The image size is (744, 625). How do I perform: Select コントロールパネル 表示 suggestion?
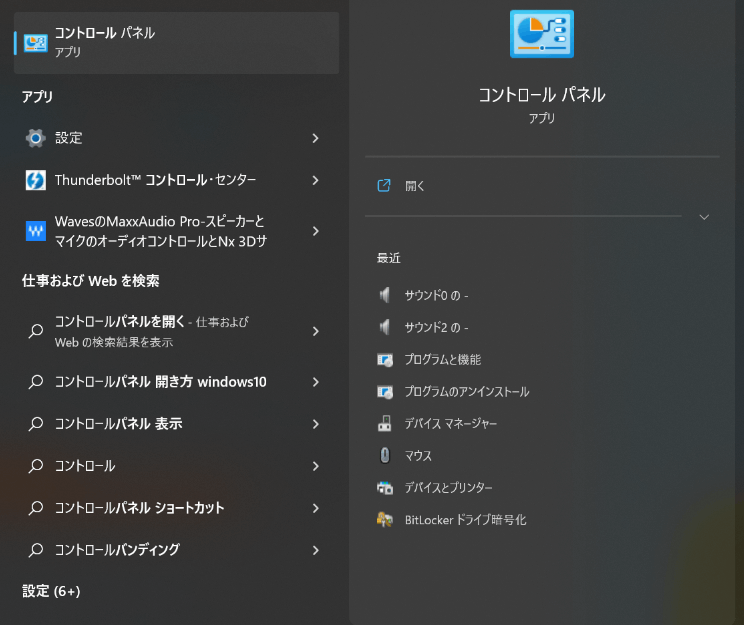[177, 424]
